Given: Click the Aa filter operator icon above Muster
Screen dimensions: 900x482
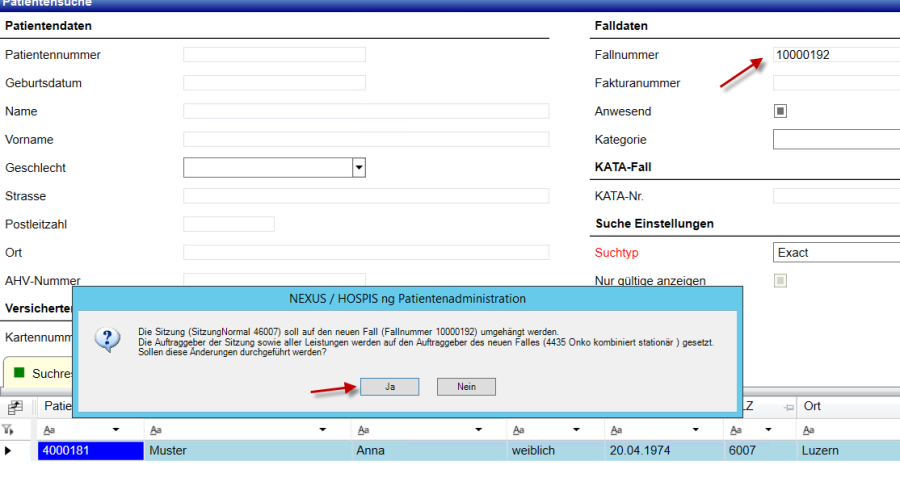Looking at the screenshot, I should click(x=156, y=430).
